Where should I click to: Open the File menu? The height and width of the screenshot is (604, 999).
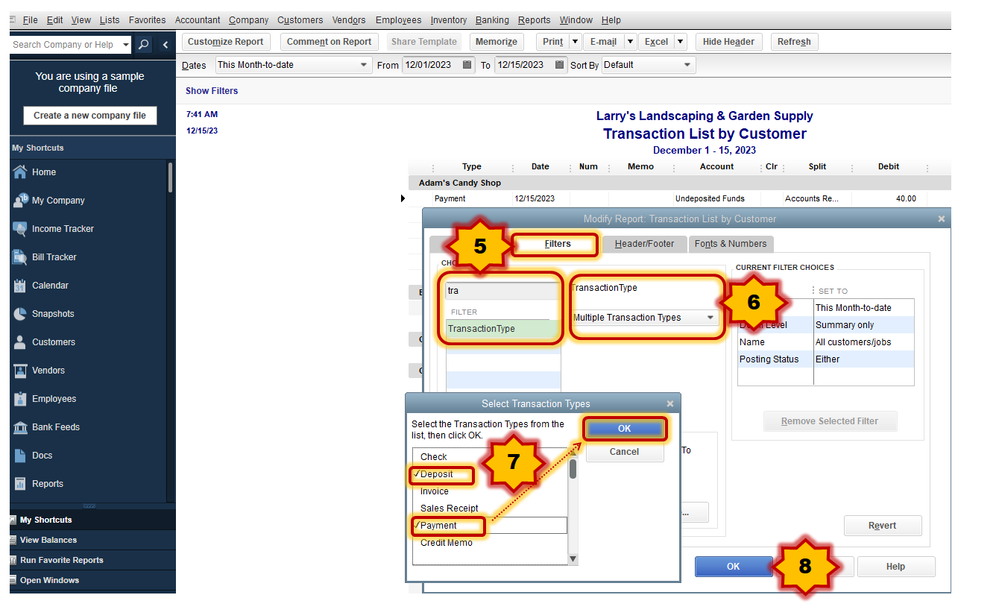tap(30, 20)
